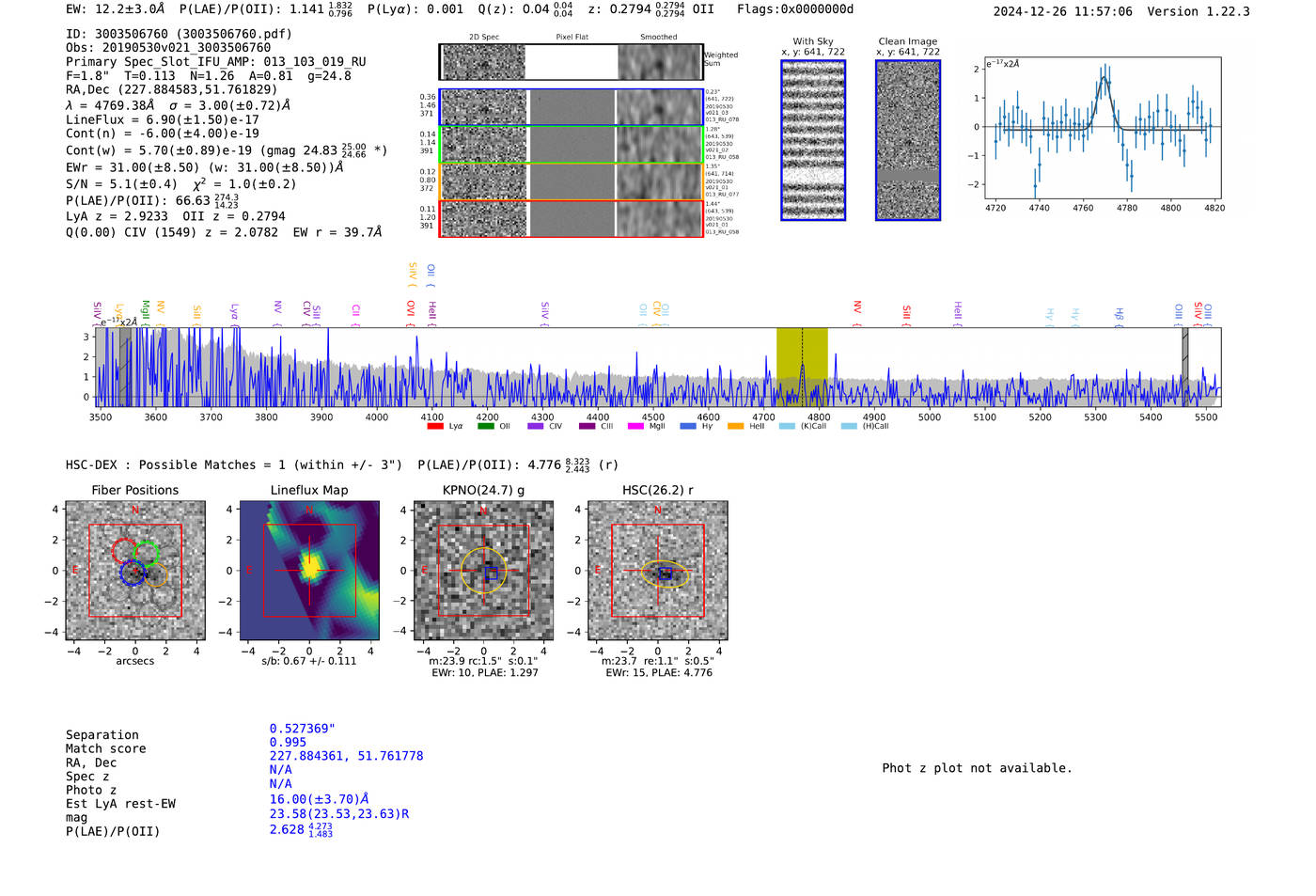Click the yellow ellipse in KPNO g image
Image resolution: width=1316 pixels, height=896 pixels.
pyautogui.click(x=483, y=571)
